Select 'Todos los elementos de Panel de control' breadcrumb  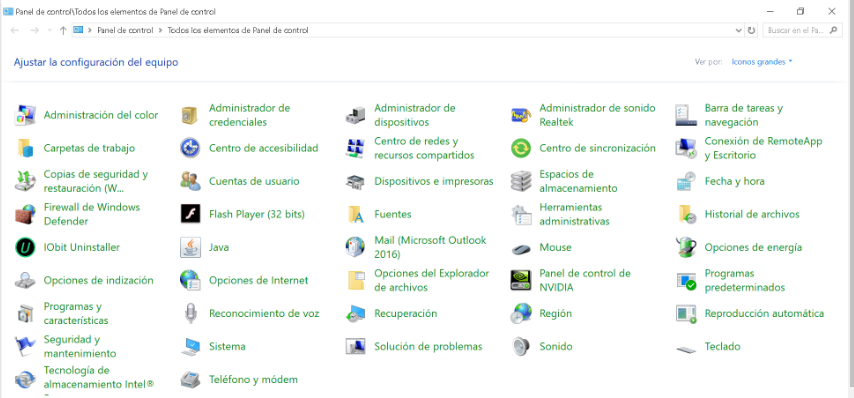238,30
